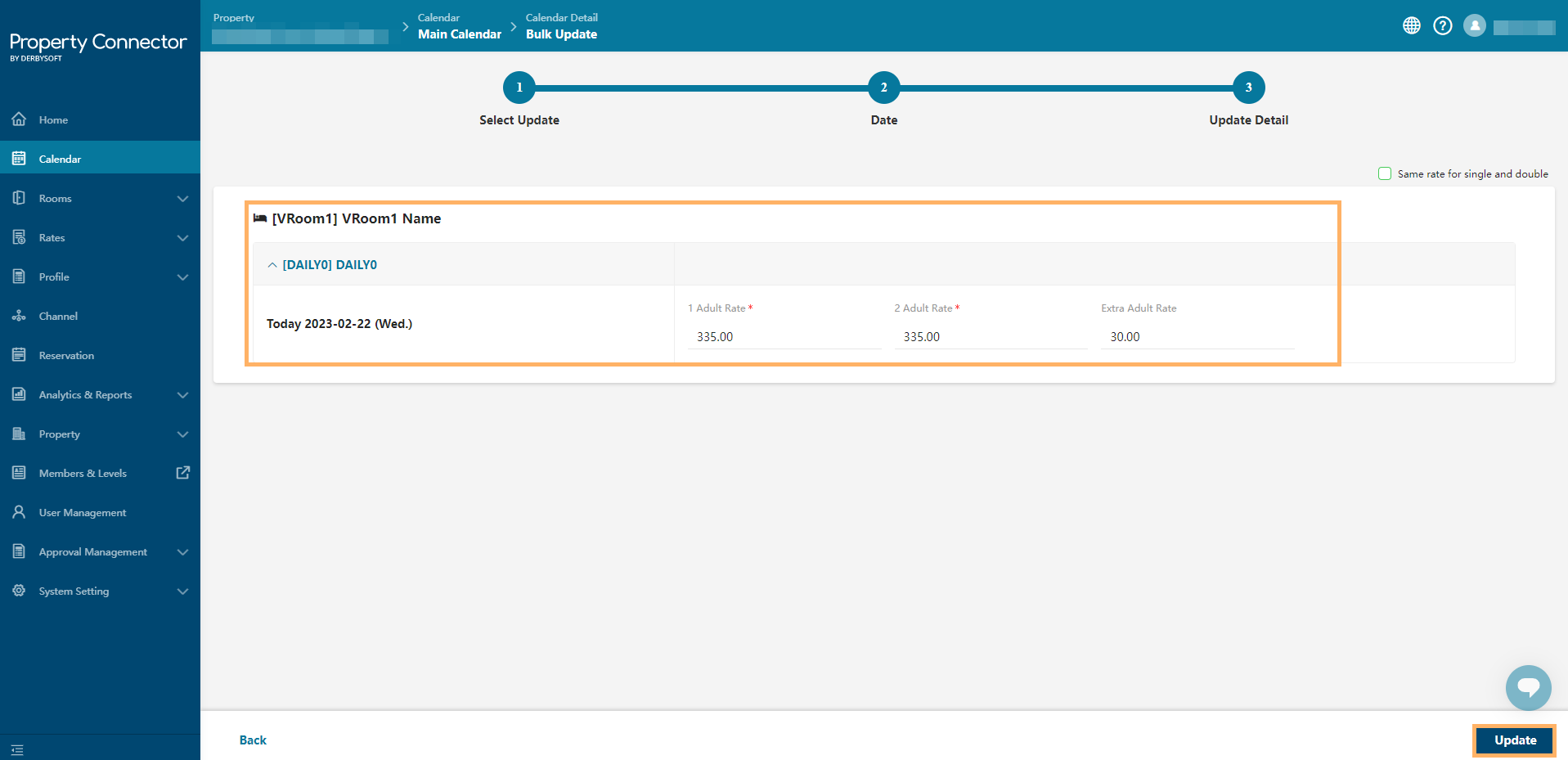Click the User Management person icon
1568x760 pixels.
tap(19, 512)
